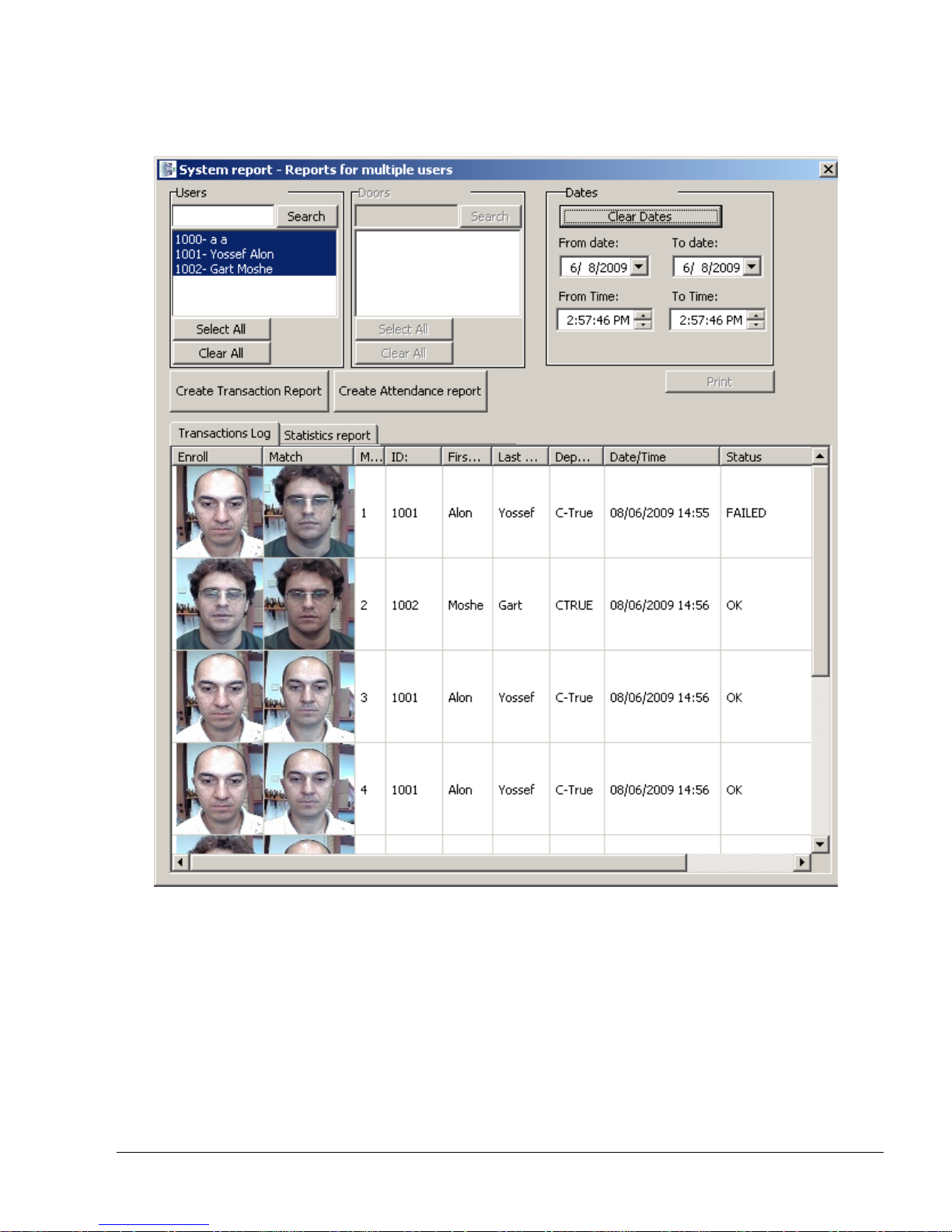Click the System report window title icon
The height and width of the screenshot is (1232, 952).
[168, 169]
